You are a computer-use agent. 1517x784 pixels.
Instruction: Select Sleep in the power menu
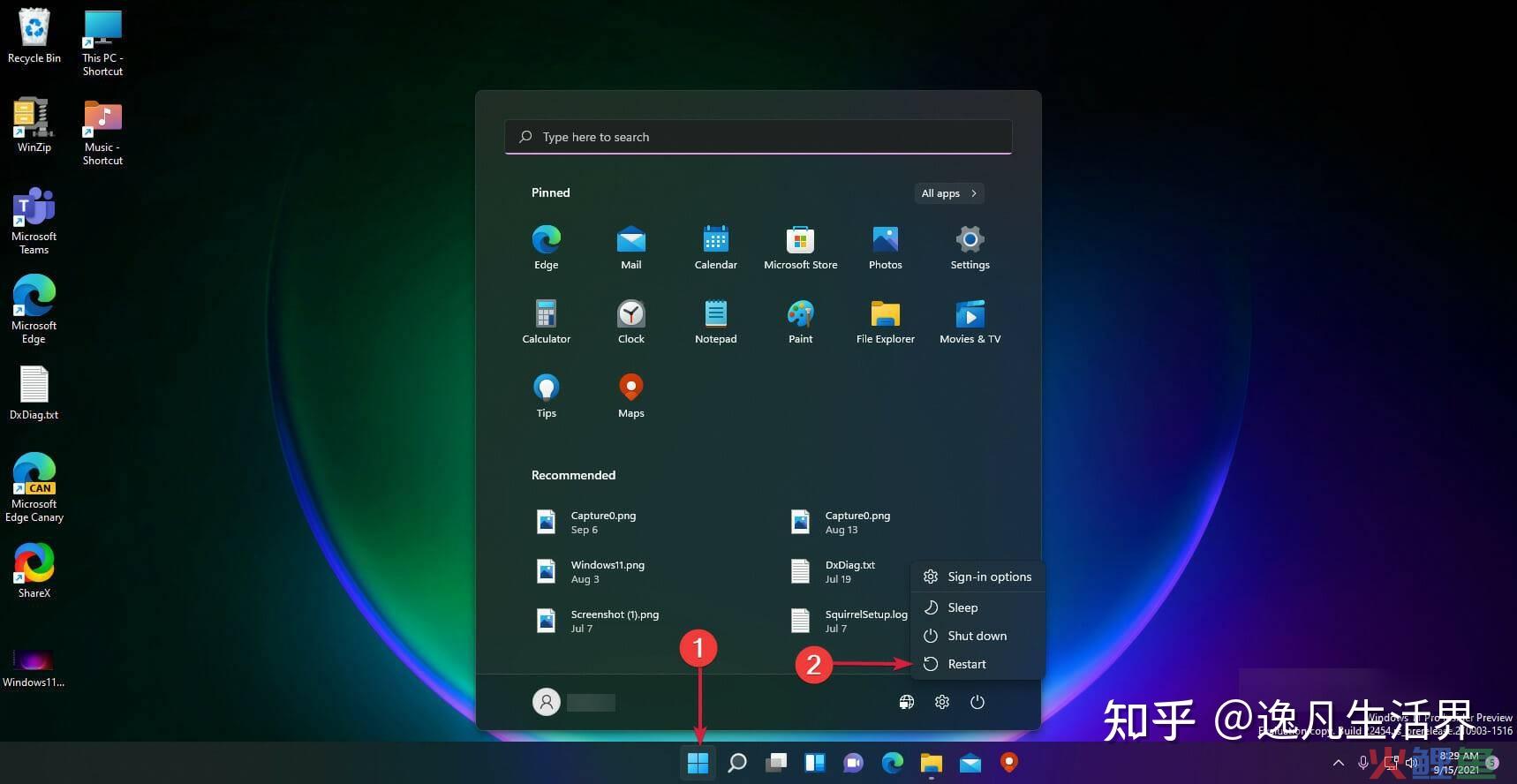(977, 607)
